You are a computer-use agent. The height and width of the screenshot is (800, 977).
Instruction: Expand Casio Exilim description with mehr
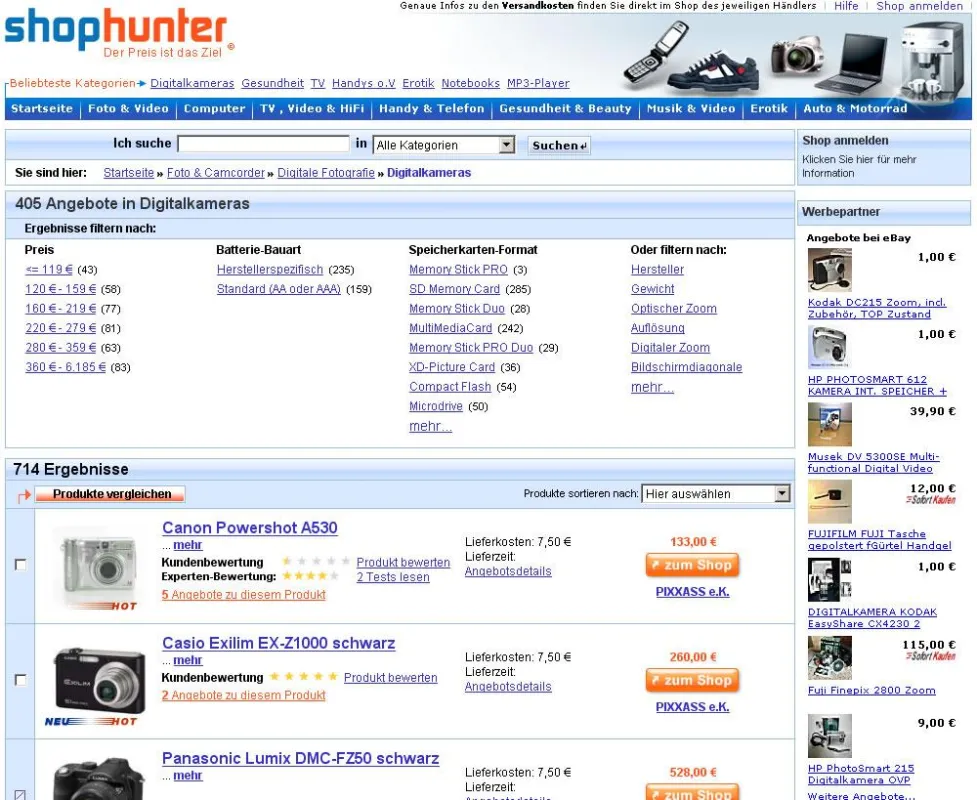pyautogui.click(x=188, y=660)
